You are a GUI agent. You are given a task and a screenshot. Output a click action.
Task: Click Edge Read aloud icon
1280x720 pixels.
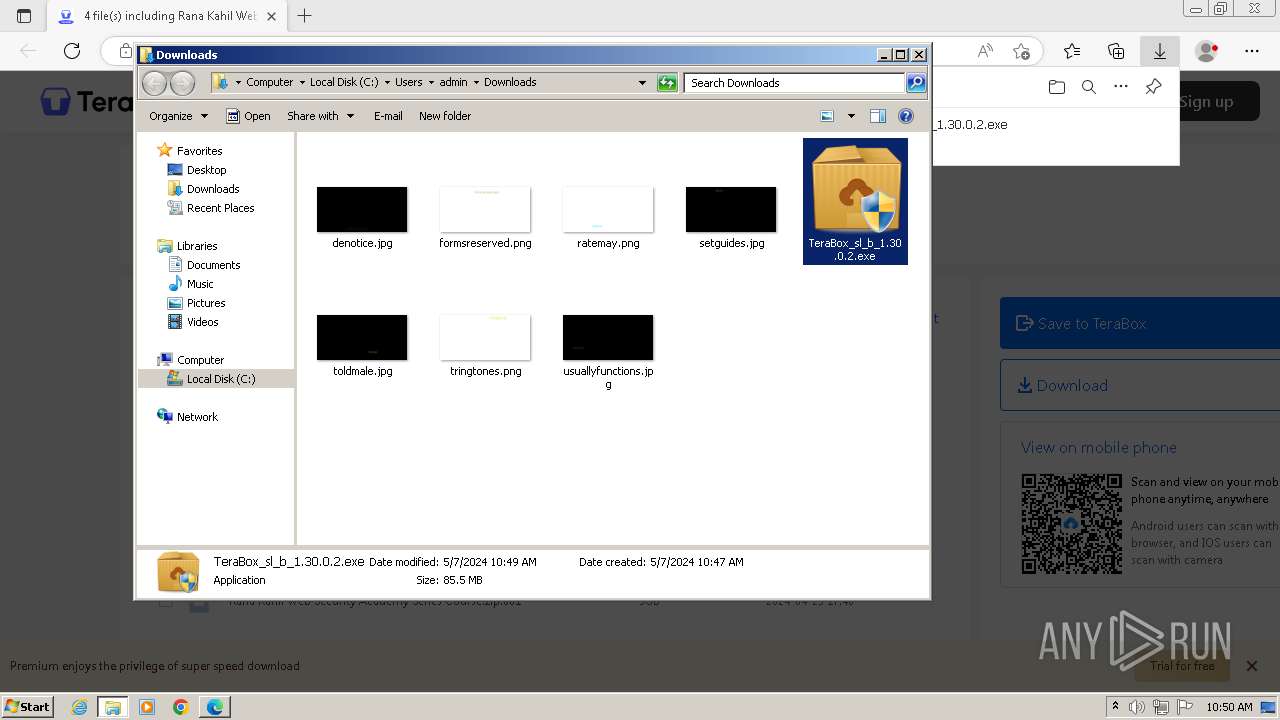[985, 51]
